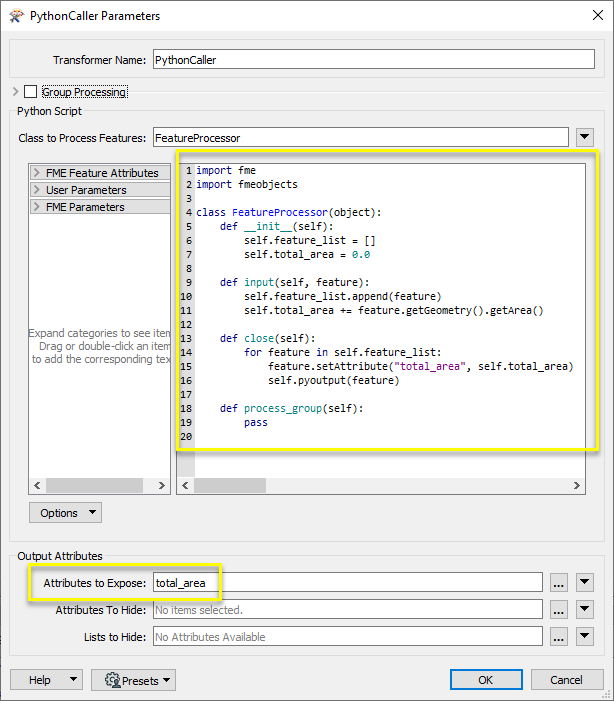
Task: Click the resize grip at dialog corner
Action: click(607, 694)
